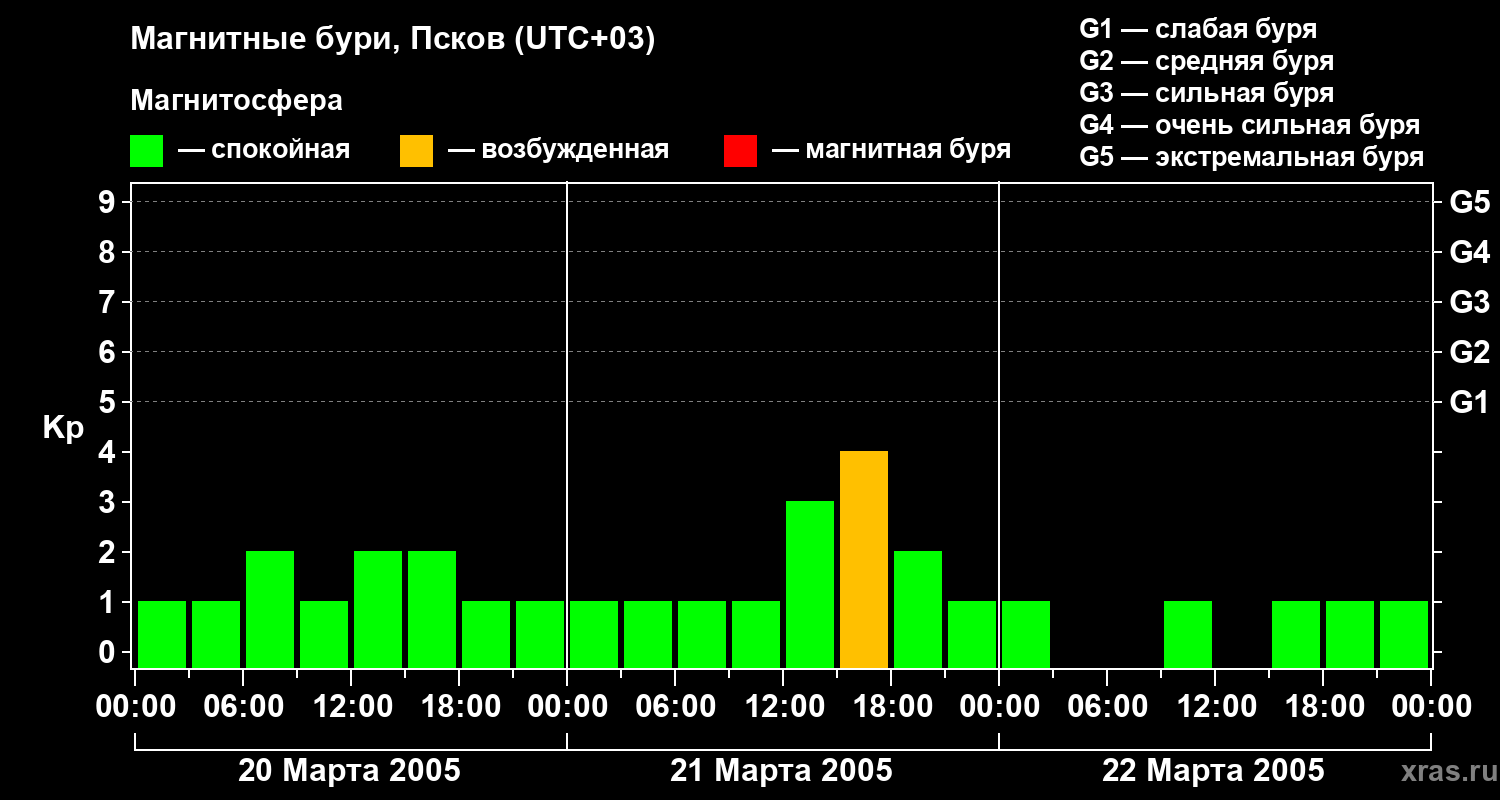Click the G3 label on right axis
Screen dimensions: 1500x800
[1469, 302]
